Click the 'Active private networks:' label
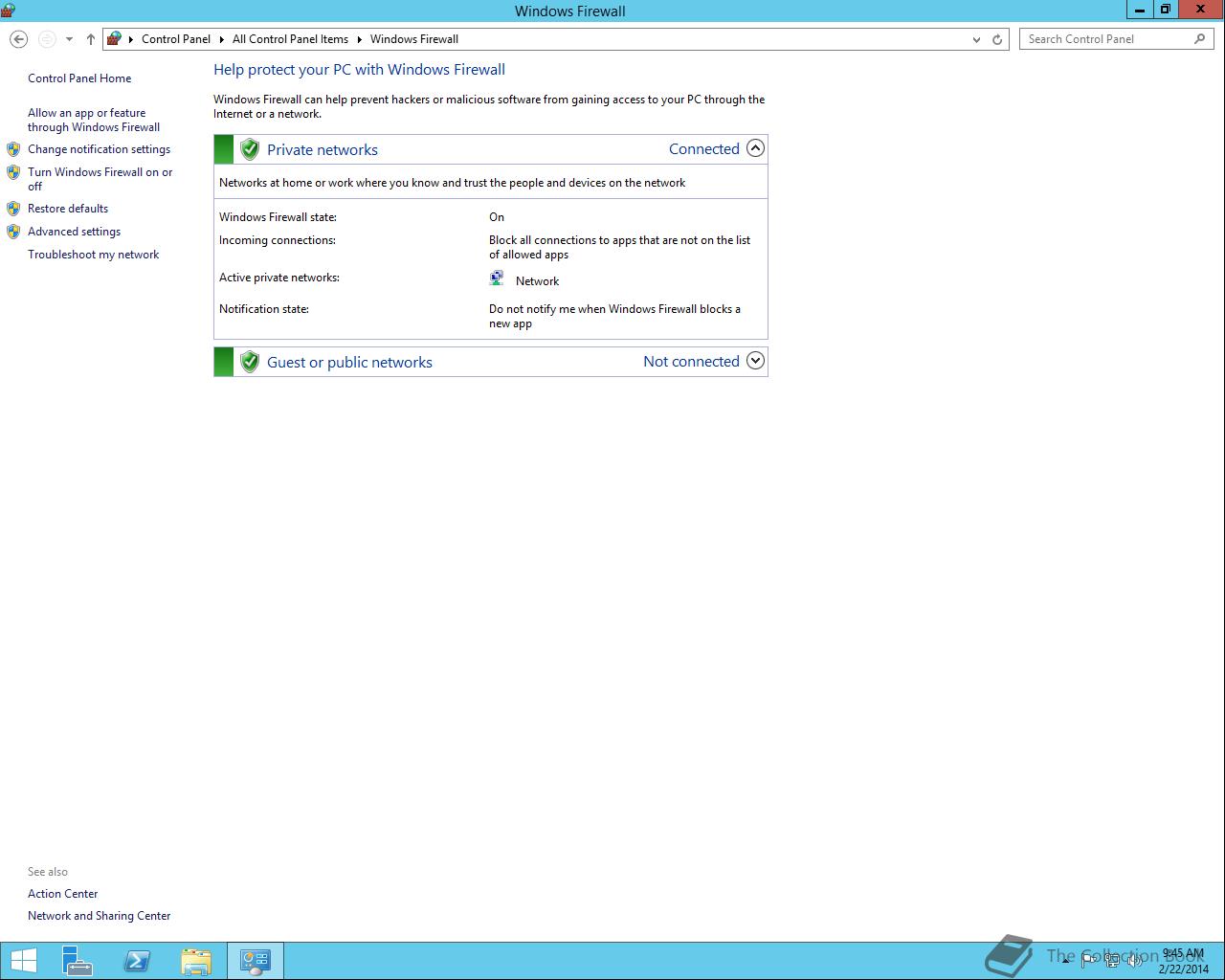 [279, 278]
